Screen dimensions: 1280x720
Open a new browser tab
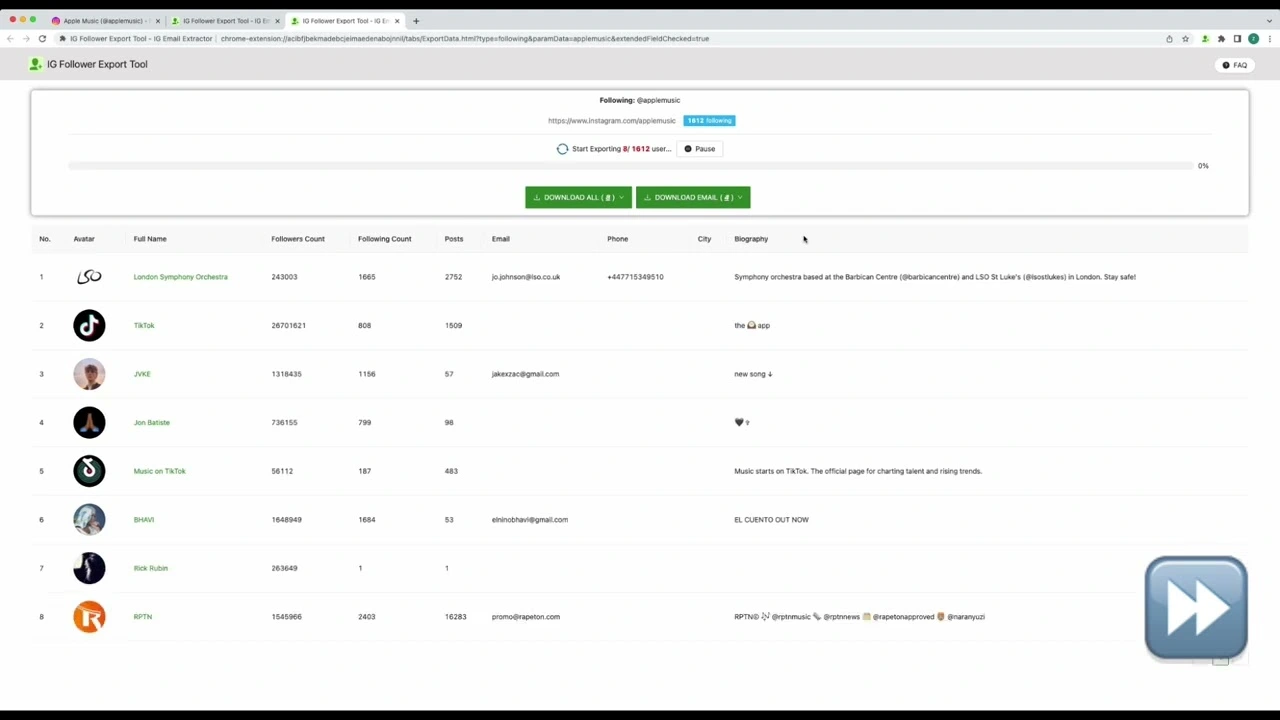point(416,21)
